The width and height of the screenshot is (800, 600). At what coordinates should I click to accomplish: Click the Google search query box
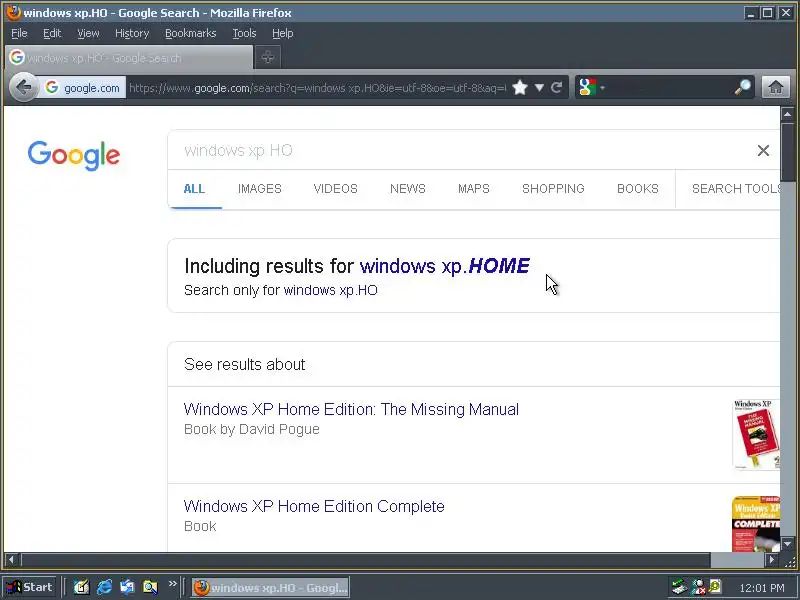459,150
